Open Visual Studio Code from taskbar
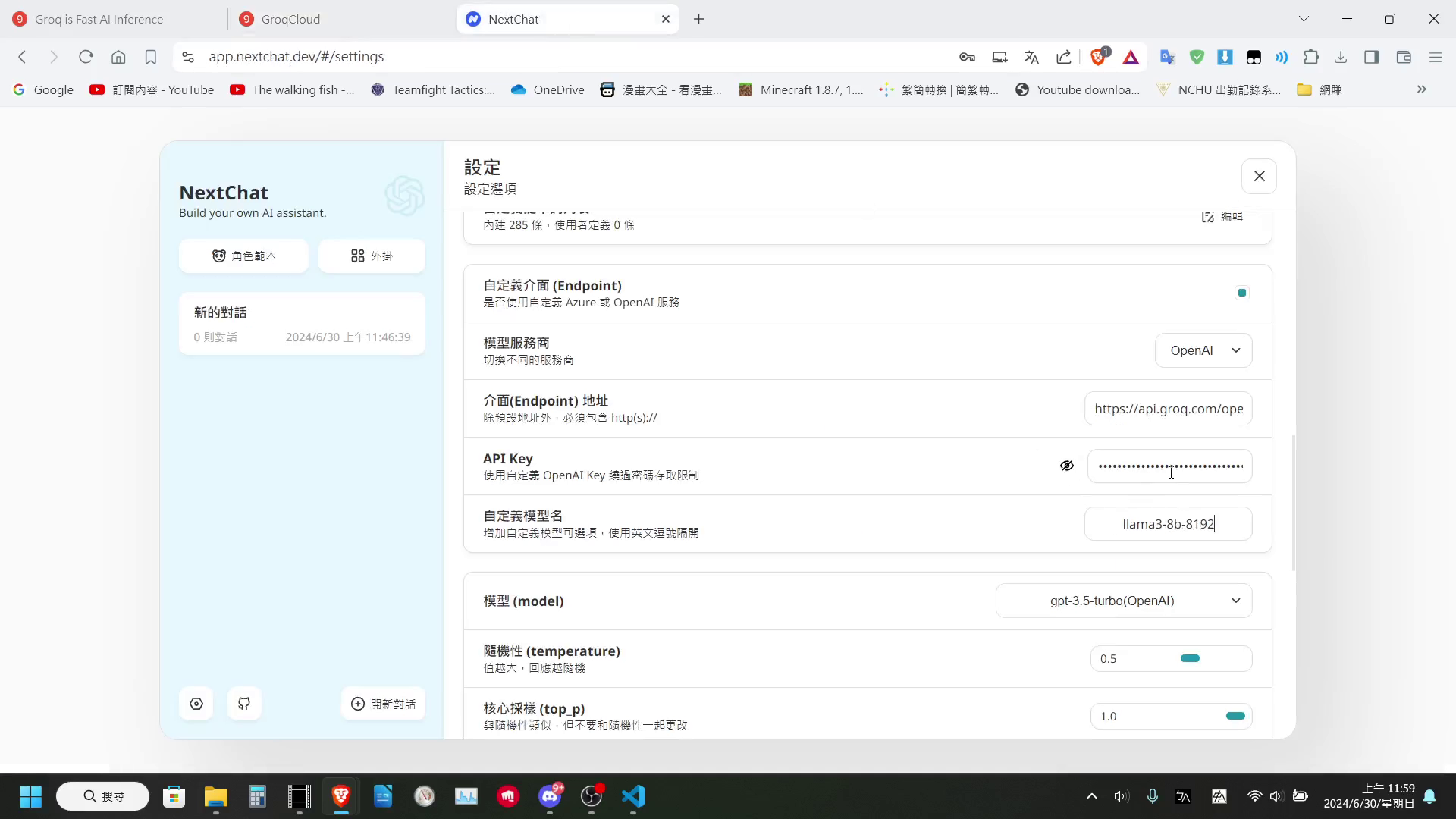 tap(633, 796)
